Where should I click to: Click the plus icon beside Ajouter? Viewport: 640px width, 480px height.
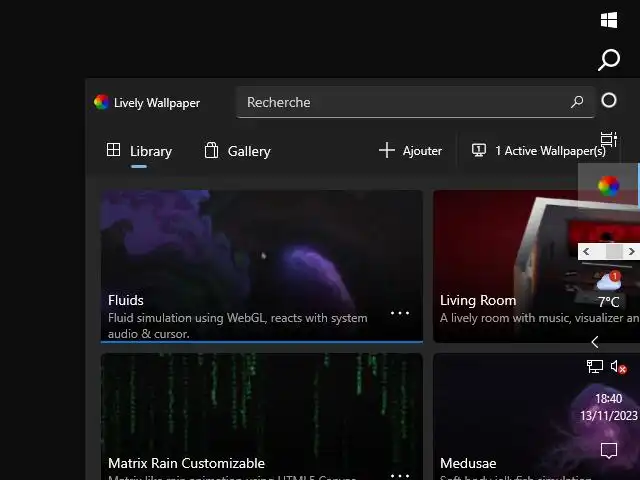point(386,150)
